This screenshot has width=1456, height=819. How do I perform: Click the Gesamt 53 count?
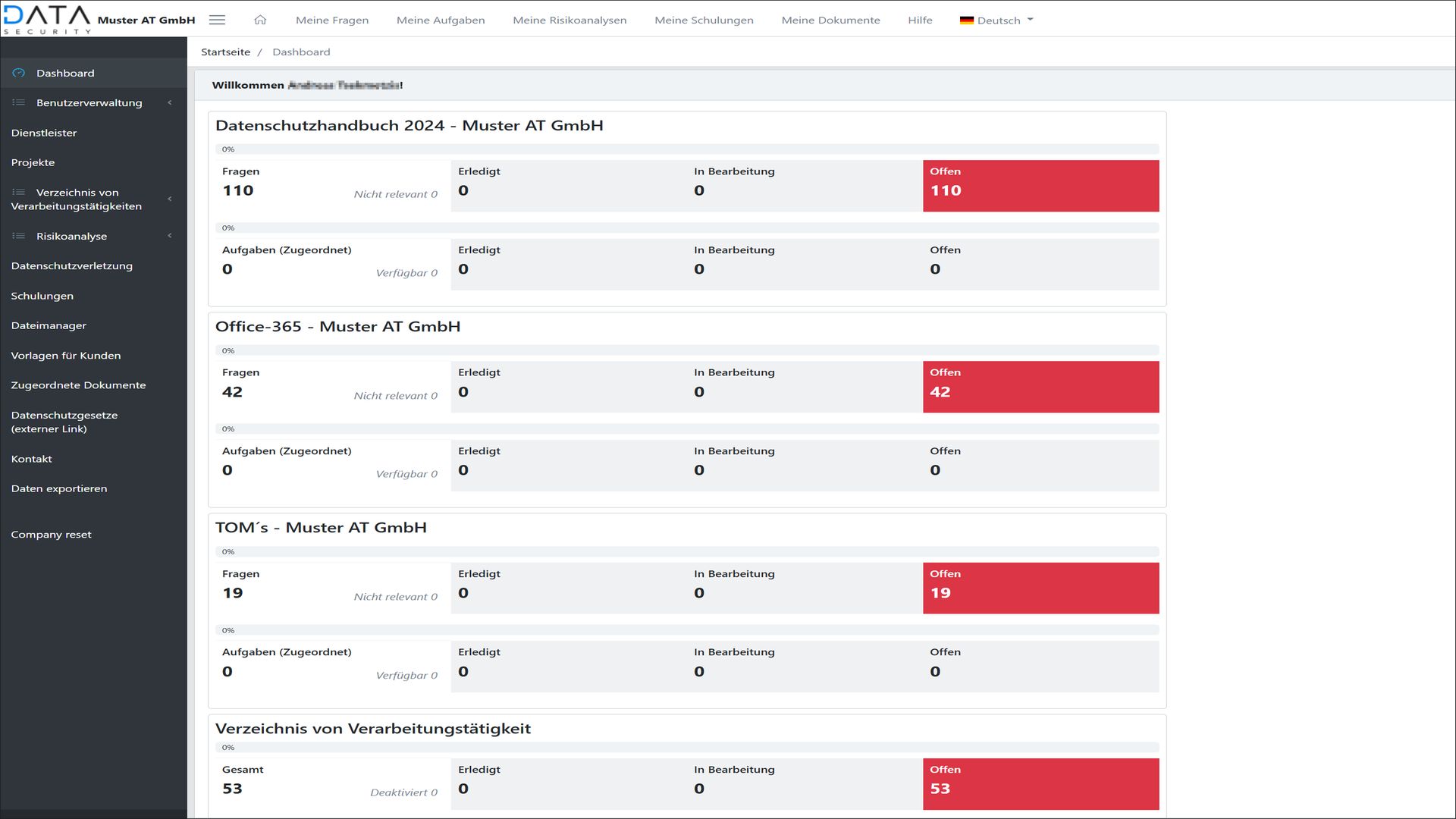[x=232, y=789]
